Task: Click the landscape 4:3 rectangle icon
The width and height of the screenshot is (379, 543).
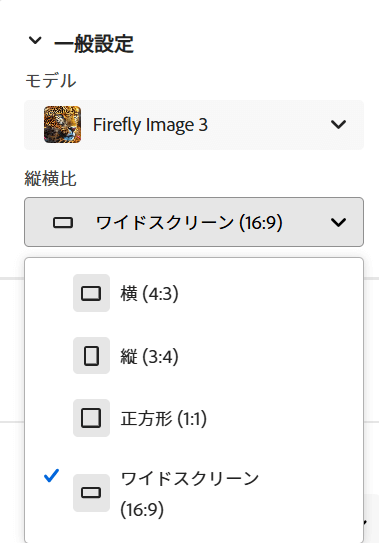Action: click(x=91, y=293)
